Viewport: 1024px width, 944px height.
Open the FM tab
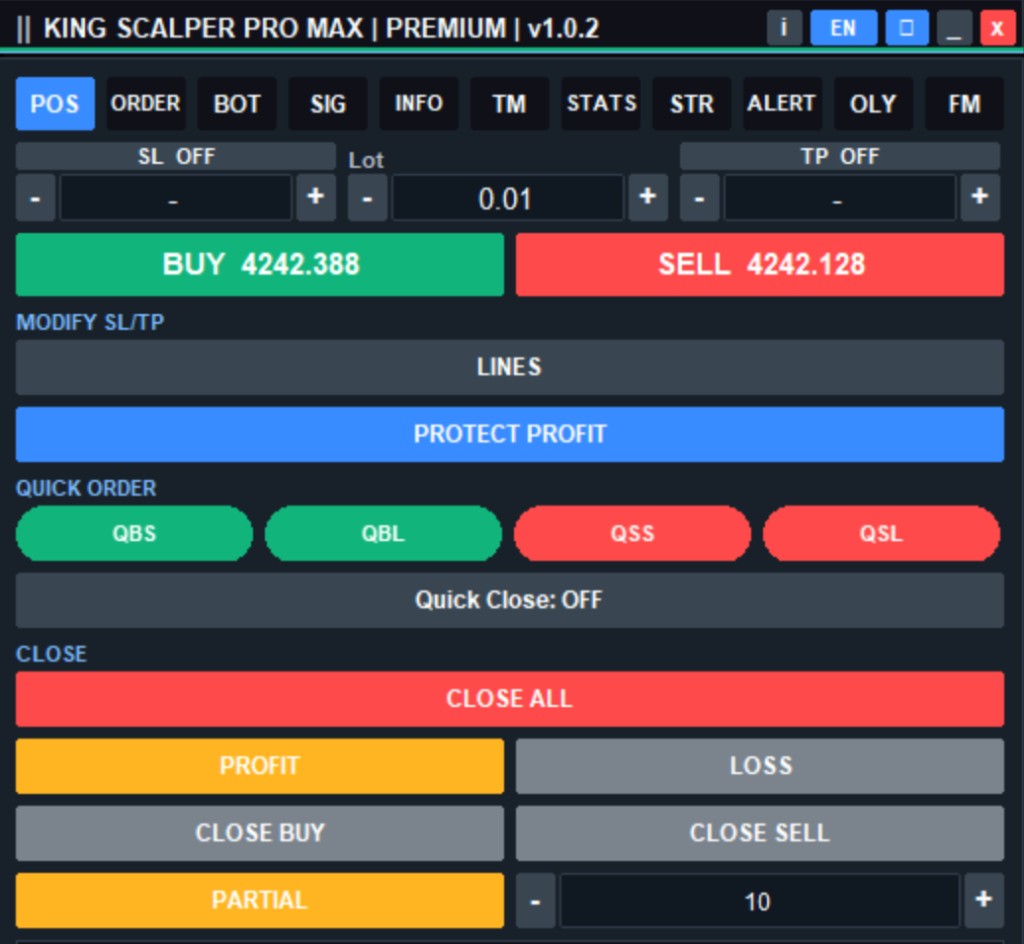pos(965,104)
